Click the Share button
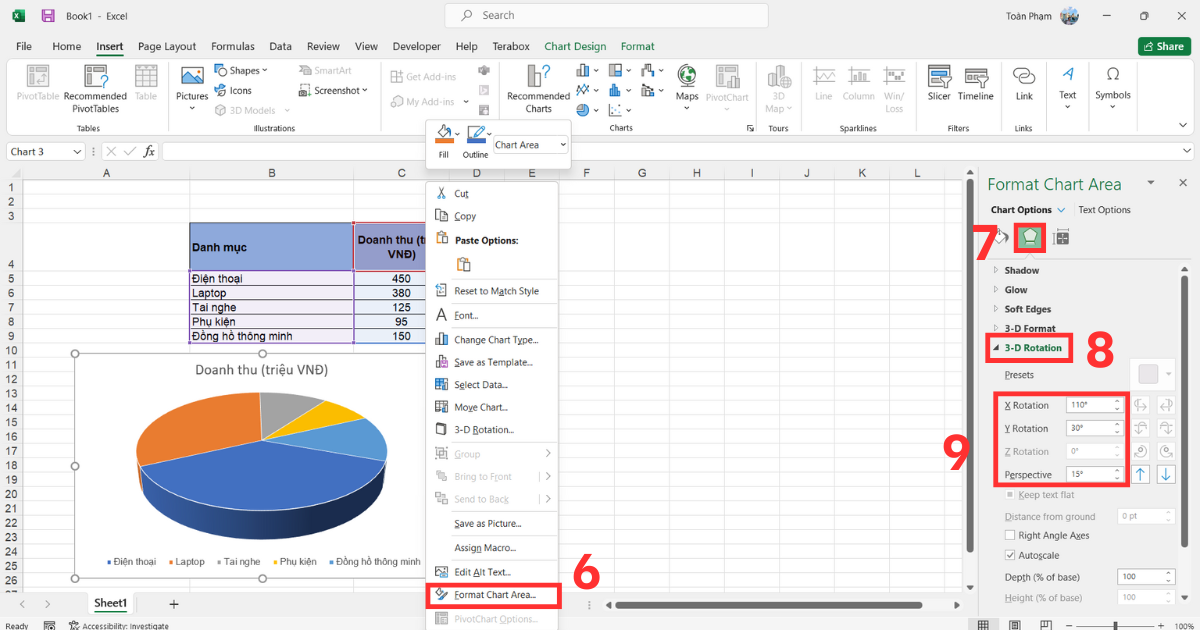 click(x=1164, y=46)
